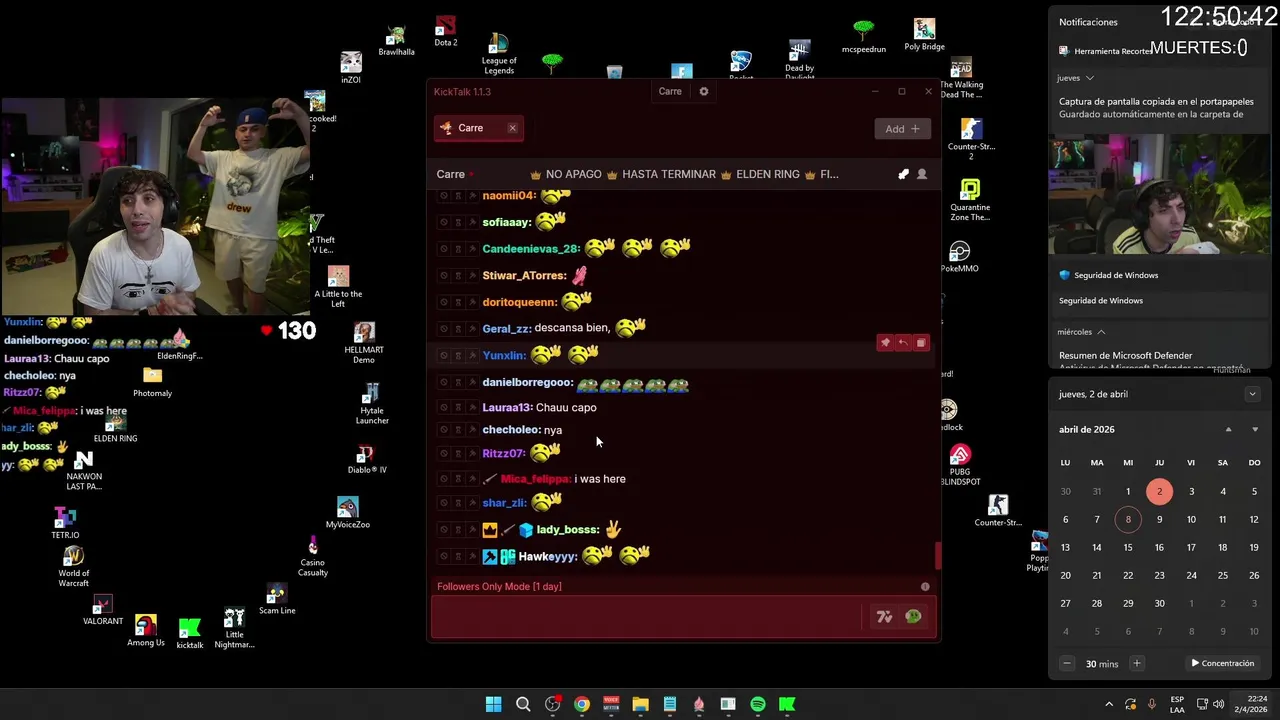
Task: Open Among Us desktop shortcut
Action: pyautogui.click(x=146, y=631)
